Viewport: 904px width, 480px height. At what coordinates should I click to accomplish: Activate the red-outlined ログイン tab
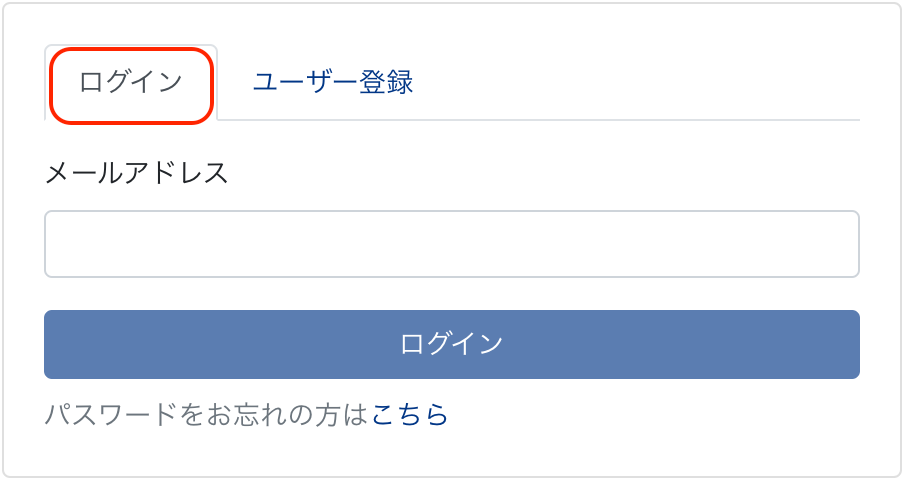131,83
